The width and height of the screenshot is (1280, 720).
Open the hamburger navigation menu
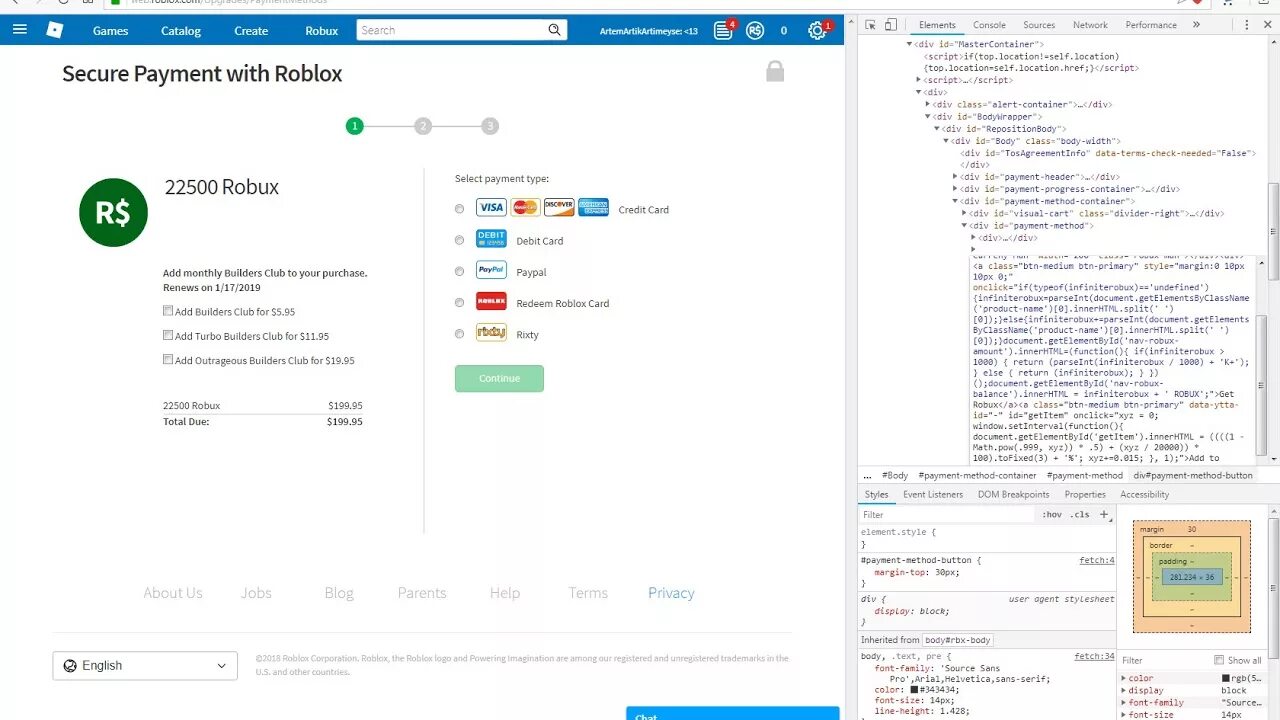click(20, 30)
